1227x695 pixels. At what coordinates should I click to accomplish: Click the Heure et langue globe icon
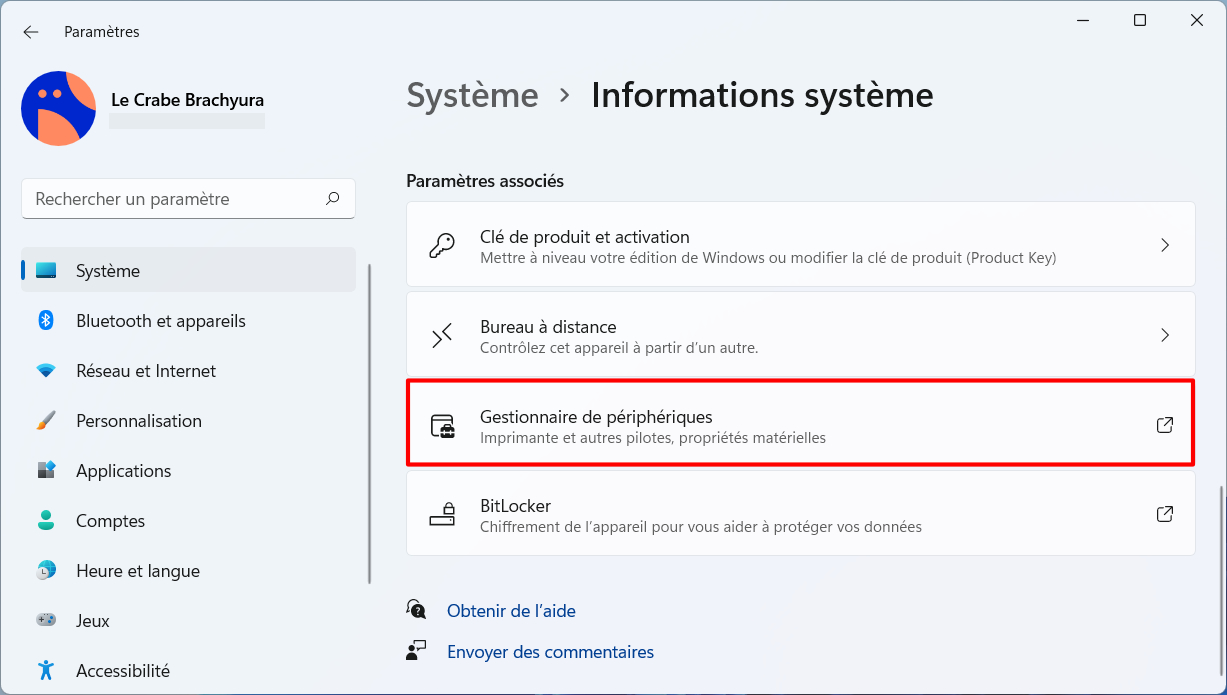pyautogui.click(x=46, y=571)
